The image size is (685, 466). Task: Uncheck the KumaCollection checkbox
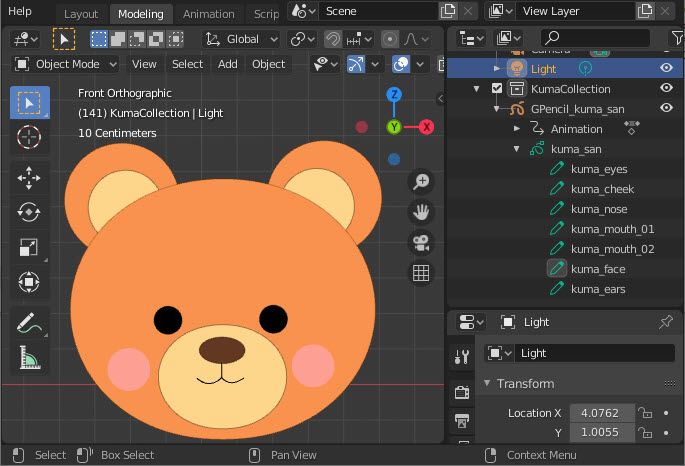(497, 89)
